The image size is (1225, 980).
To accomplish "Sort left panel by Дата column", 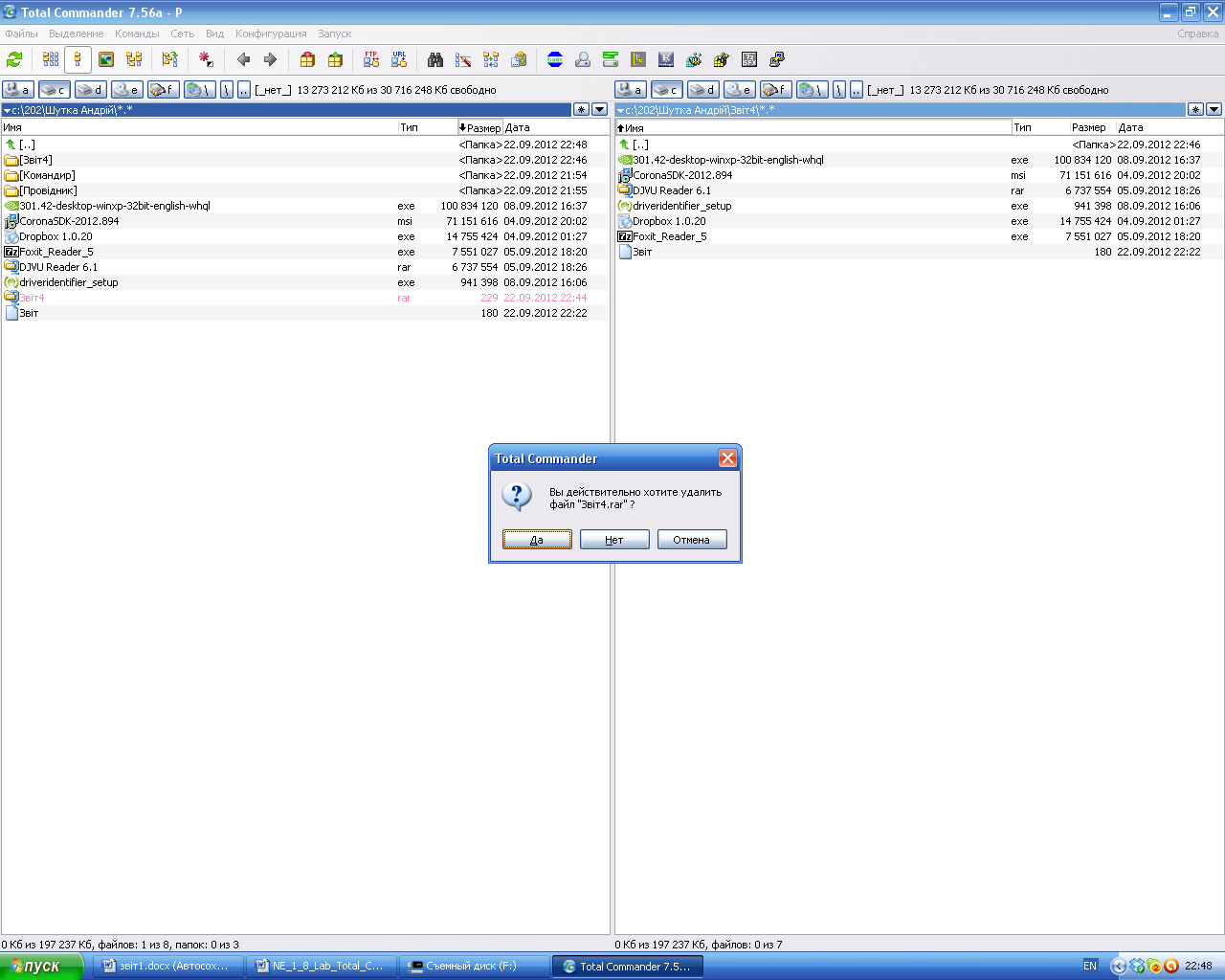I will click(x=555, y=127).
